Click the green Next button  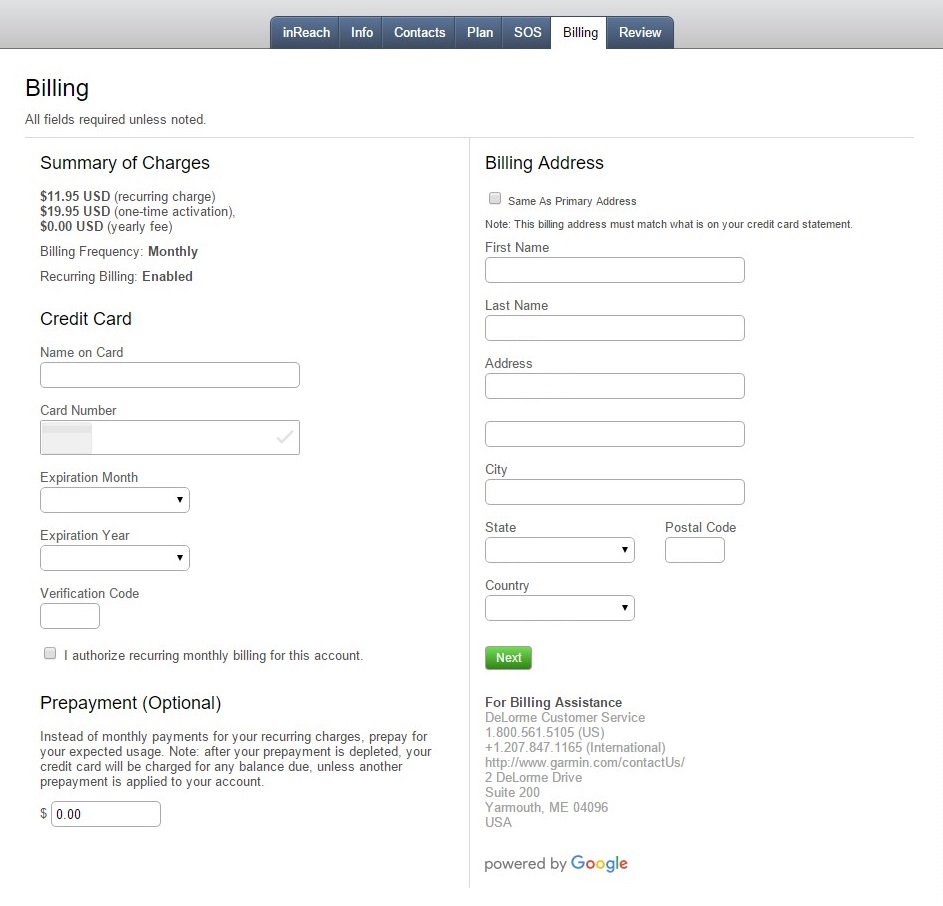508,658
